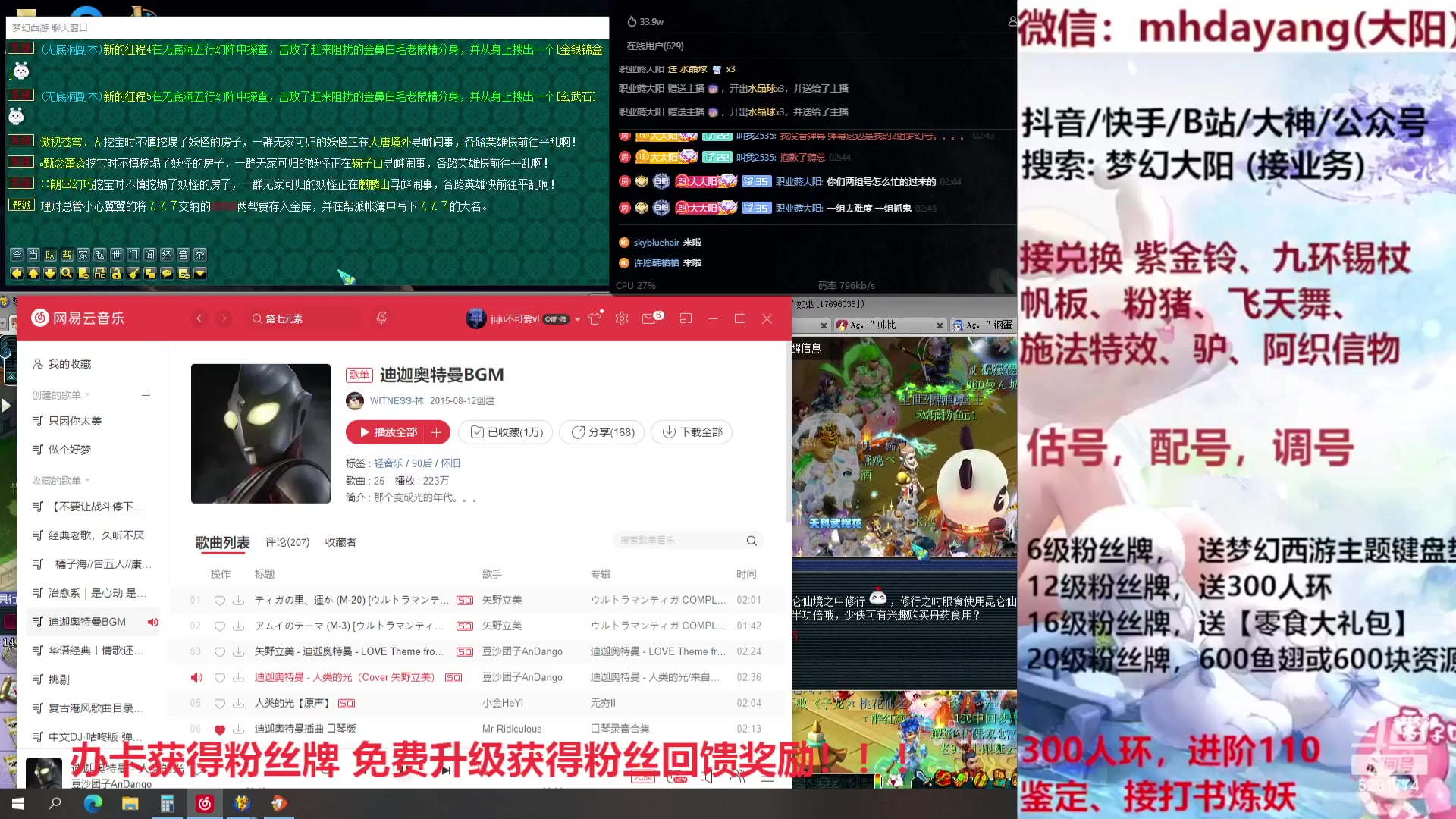Toggle the 世 world channel filter
Viewport: 1456px width, 819px height.
(x=117, y=255)
